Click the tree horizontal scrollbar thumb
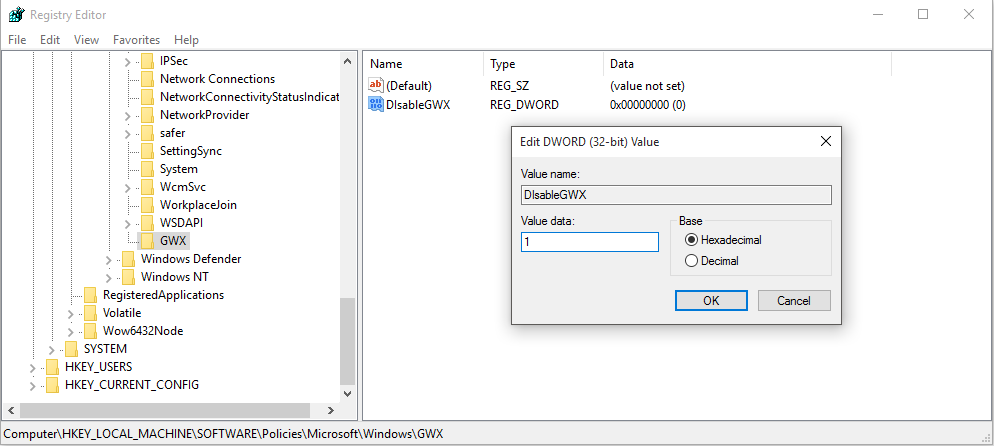Viewport: 994px width, 446px height. [165, 411]
